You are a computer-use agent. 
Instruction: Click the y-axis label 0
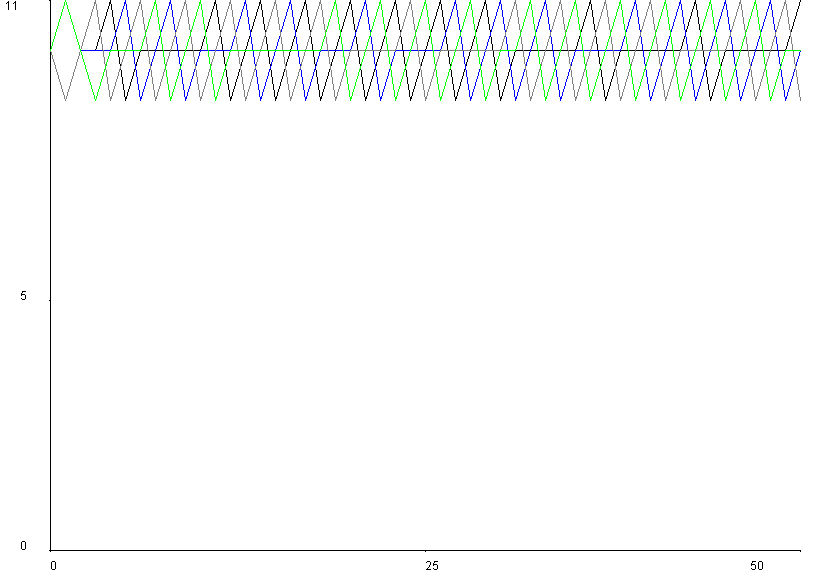[x=23, y=546]
